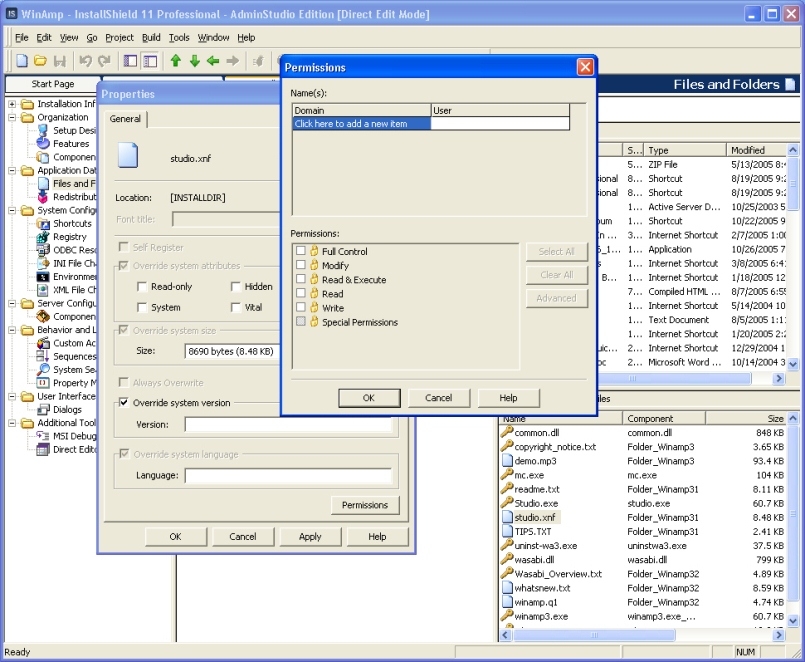
Task: Uncheck Override system version
Action: point(124,403)
